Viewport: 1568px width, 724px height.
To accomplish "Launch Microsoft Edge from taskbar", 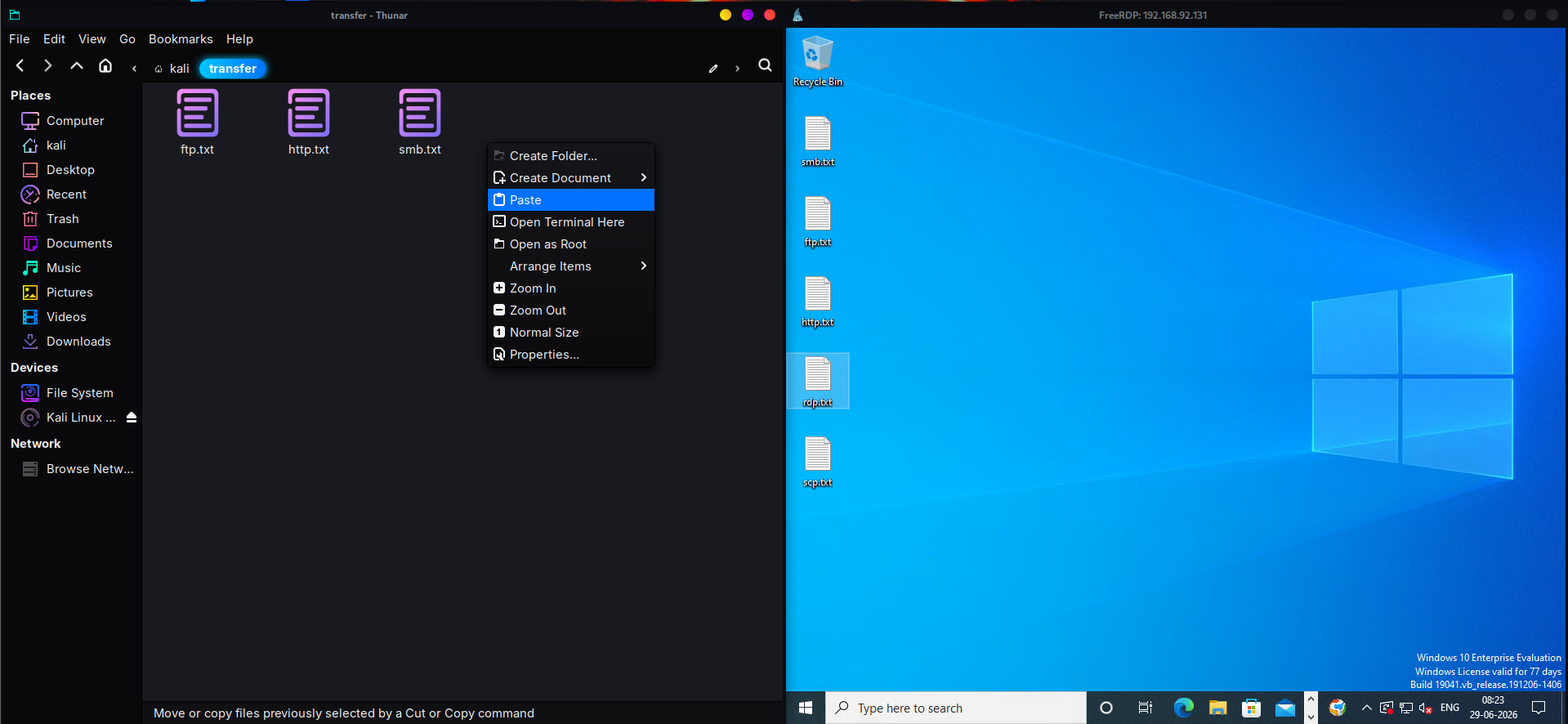I will click(1183, 708).
